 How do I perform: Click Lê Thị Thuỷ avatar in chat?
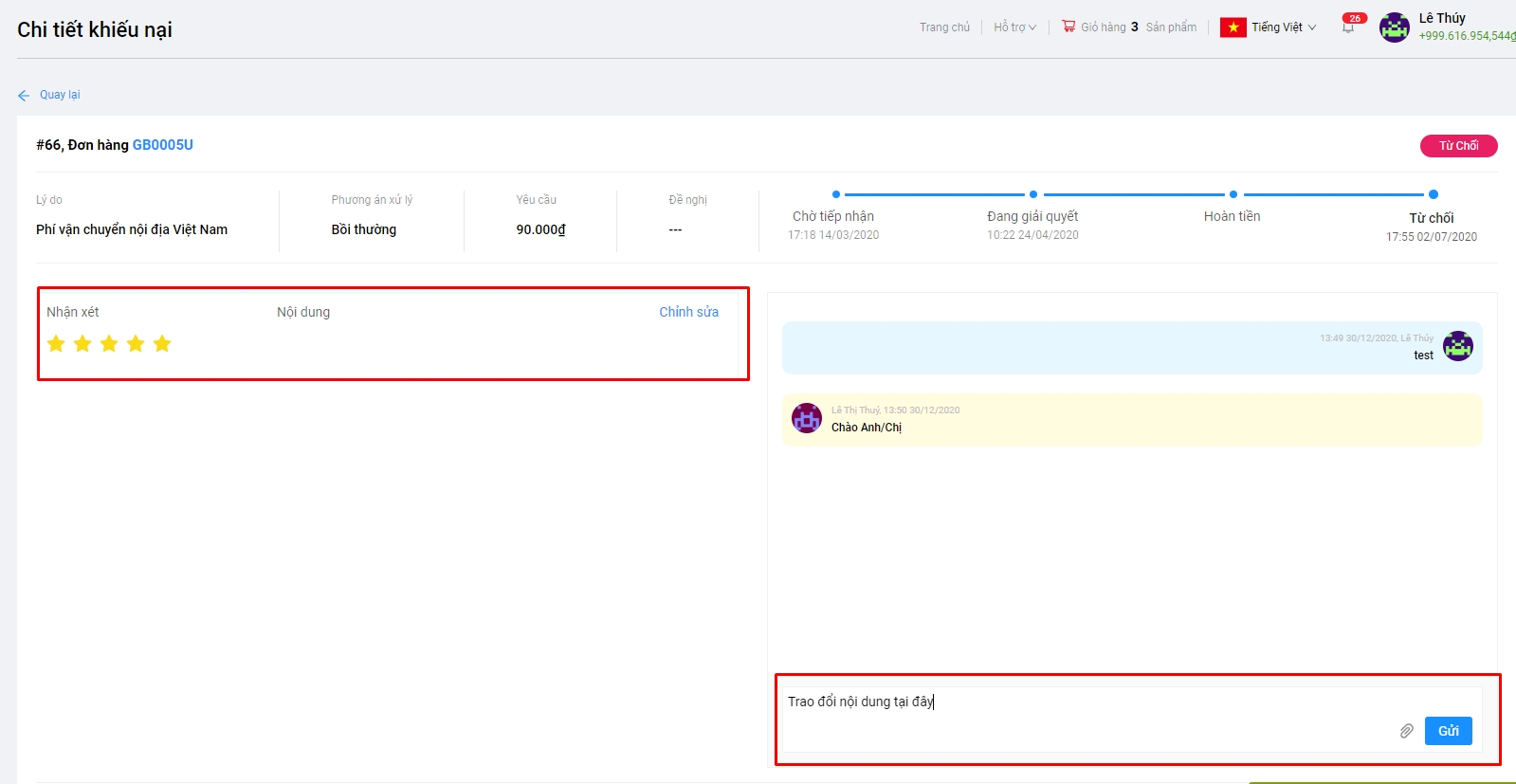[807, 418]
